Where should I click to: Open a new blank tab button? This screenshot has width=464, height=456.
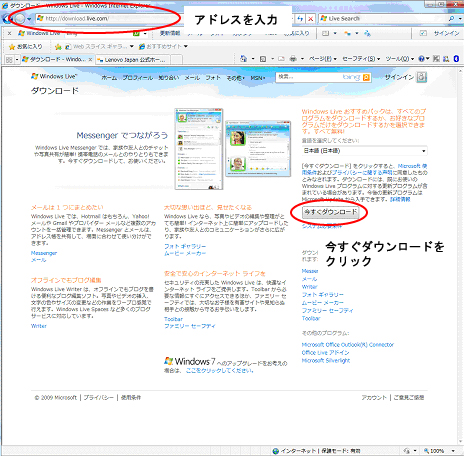pos(176,60)
